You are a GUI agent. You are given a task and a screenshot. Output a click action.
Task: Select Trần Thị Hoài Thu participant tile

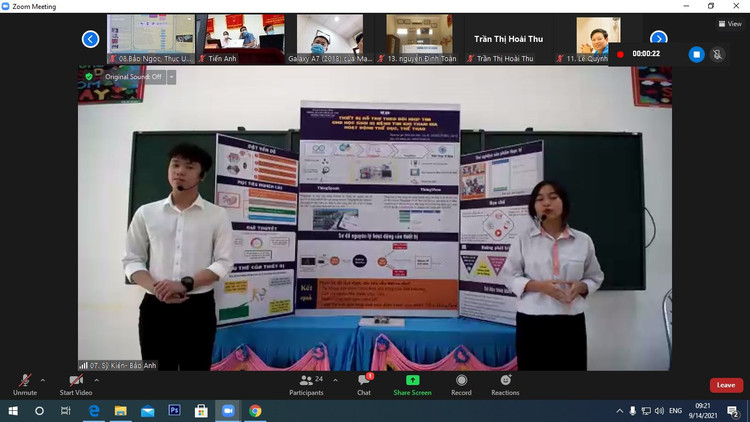510,39
